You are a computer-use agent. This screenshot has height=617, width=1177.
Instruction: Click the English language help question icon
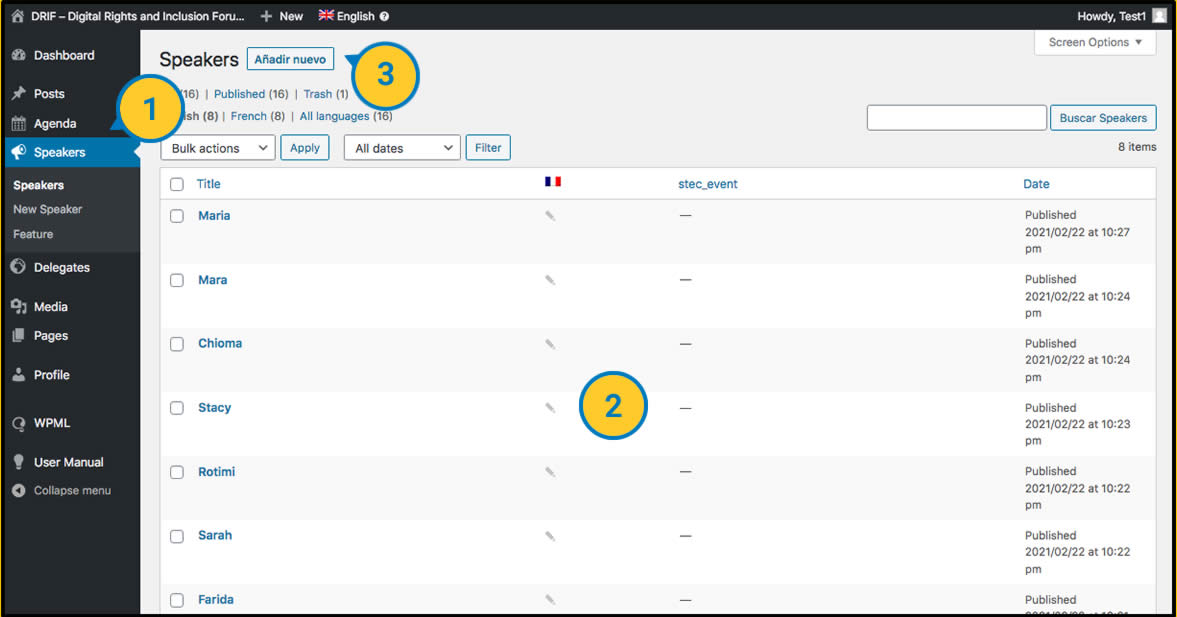[x=385, y=16]
